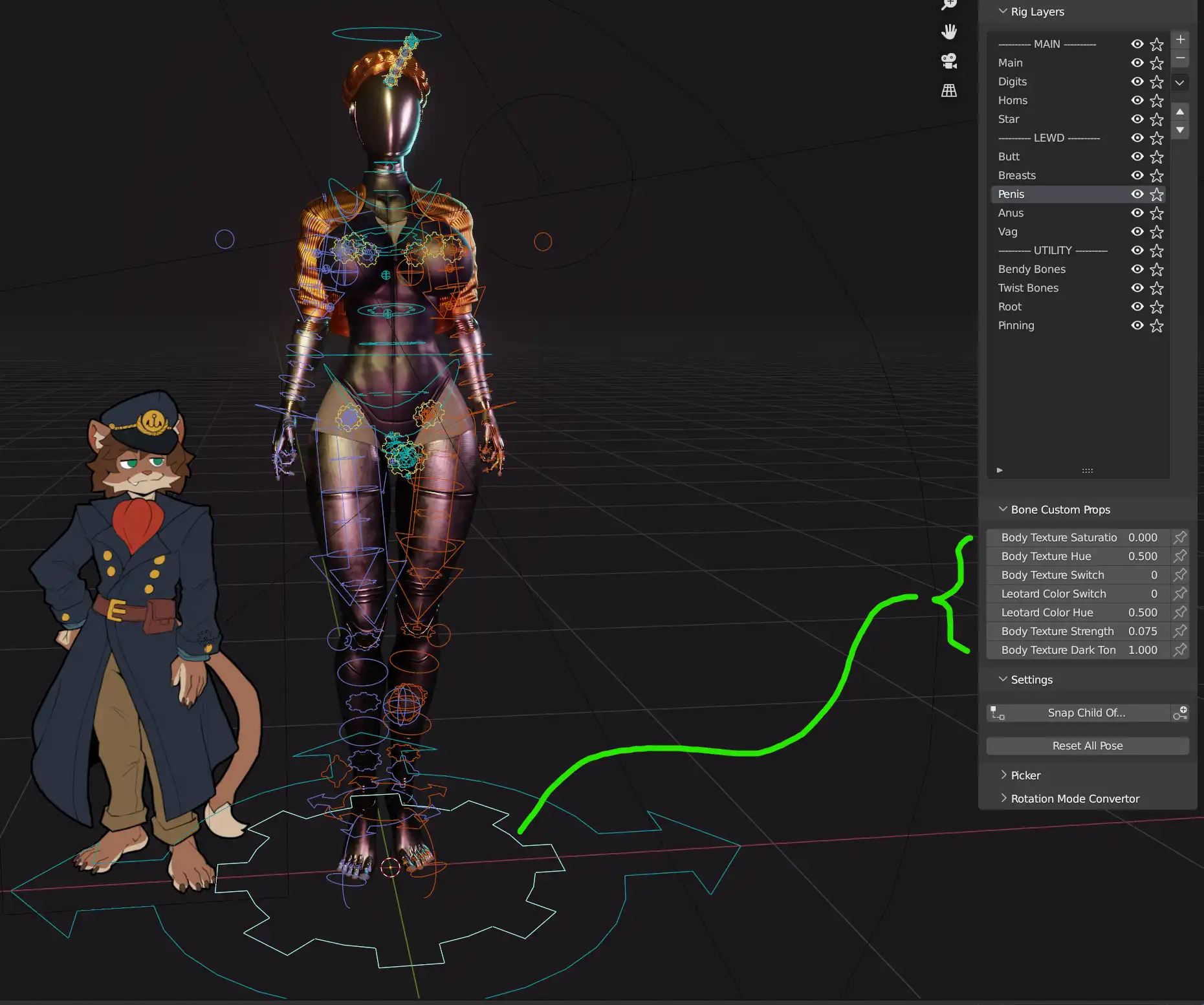Screen dimensions: 1204x1005
Task: Switch orthographic view with grid icon
Action: pos(949,91)
